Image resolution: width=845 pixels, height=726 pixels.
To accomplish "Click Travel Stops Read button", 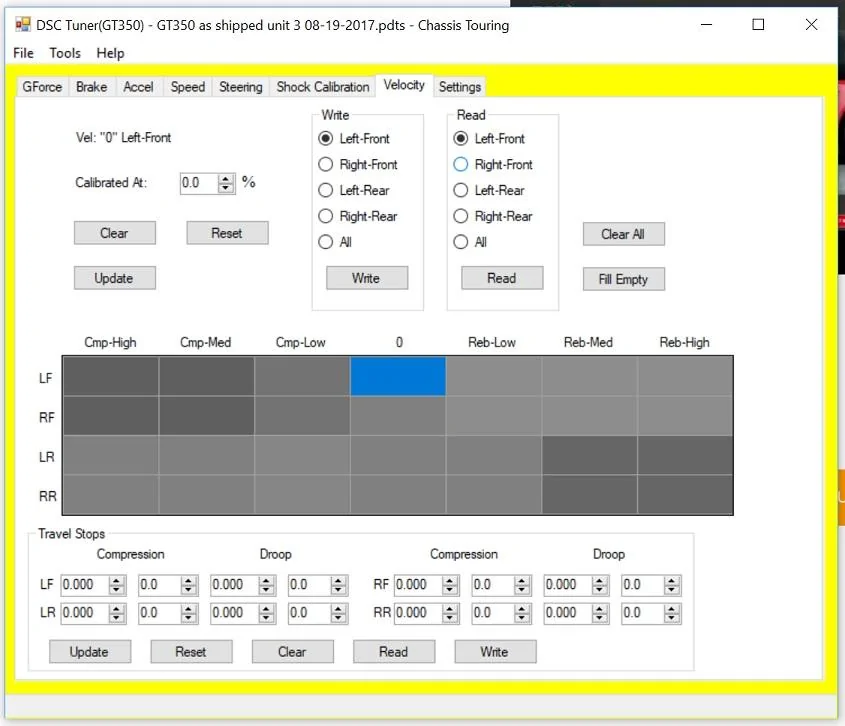I will coord(394,652).
